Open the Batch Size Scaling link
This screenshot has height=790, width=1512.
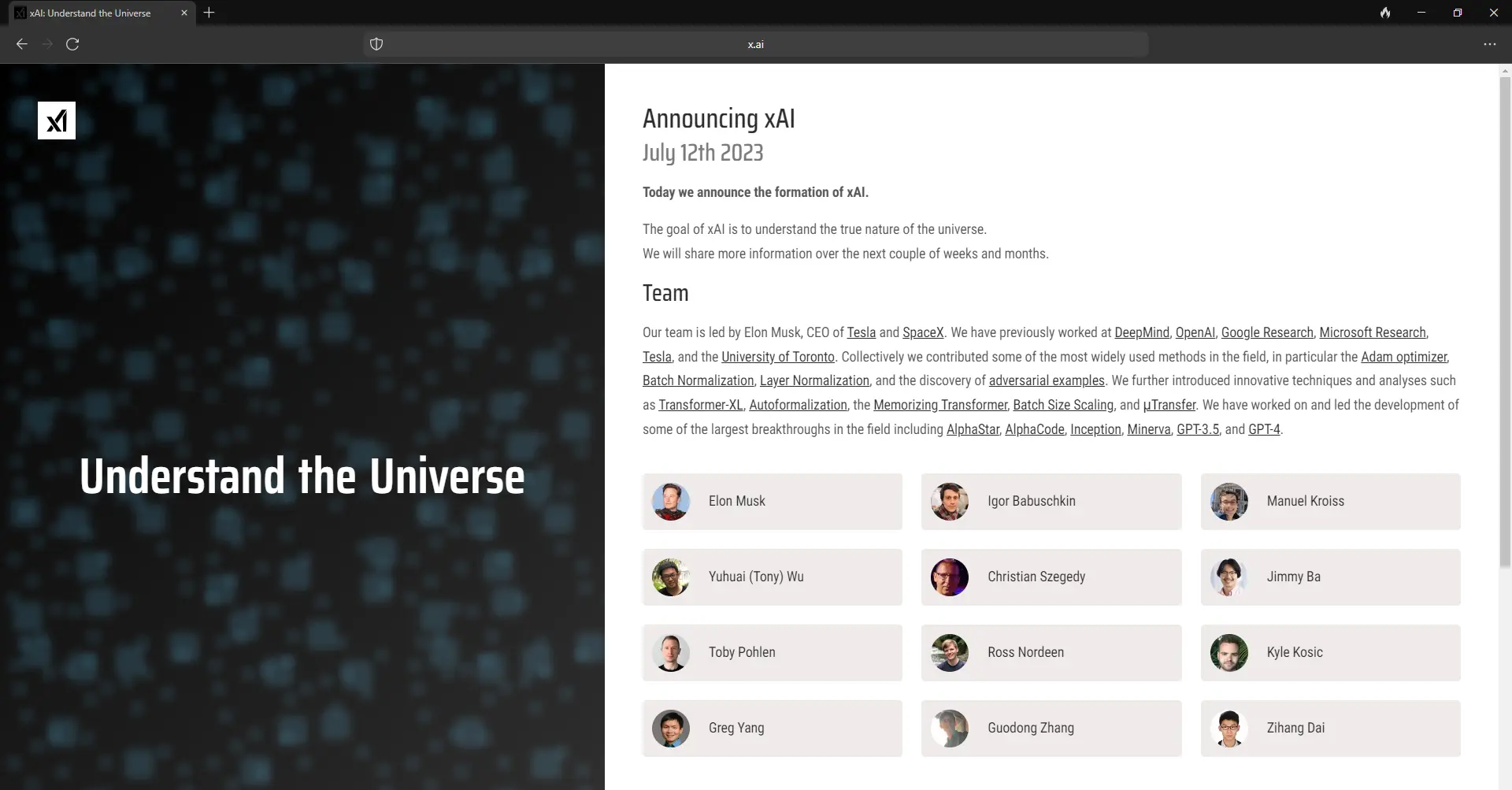[x=1063, y=405]
